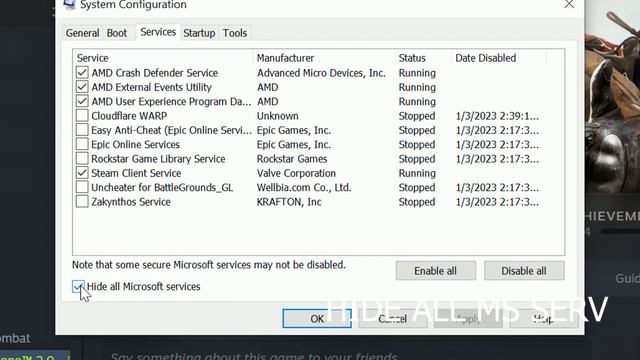
Task: Sort by Status column header
Action: pos(423,58)
